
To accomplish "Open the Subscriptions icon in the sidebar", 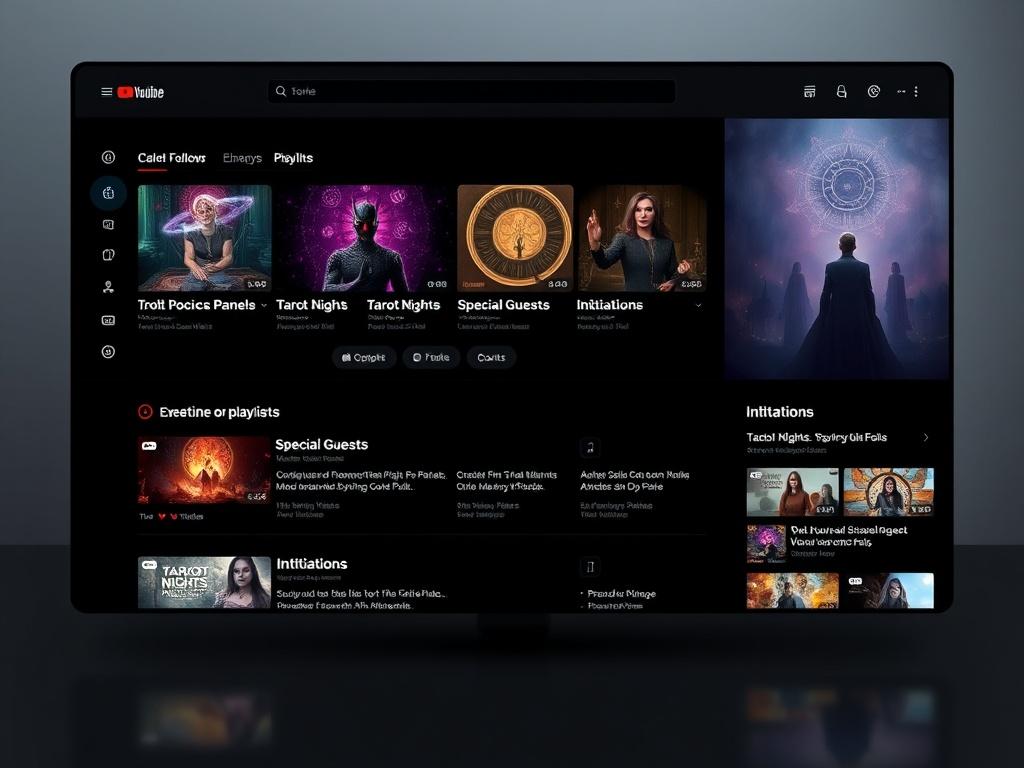I will pyautogui.click(x=108, y=224).
